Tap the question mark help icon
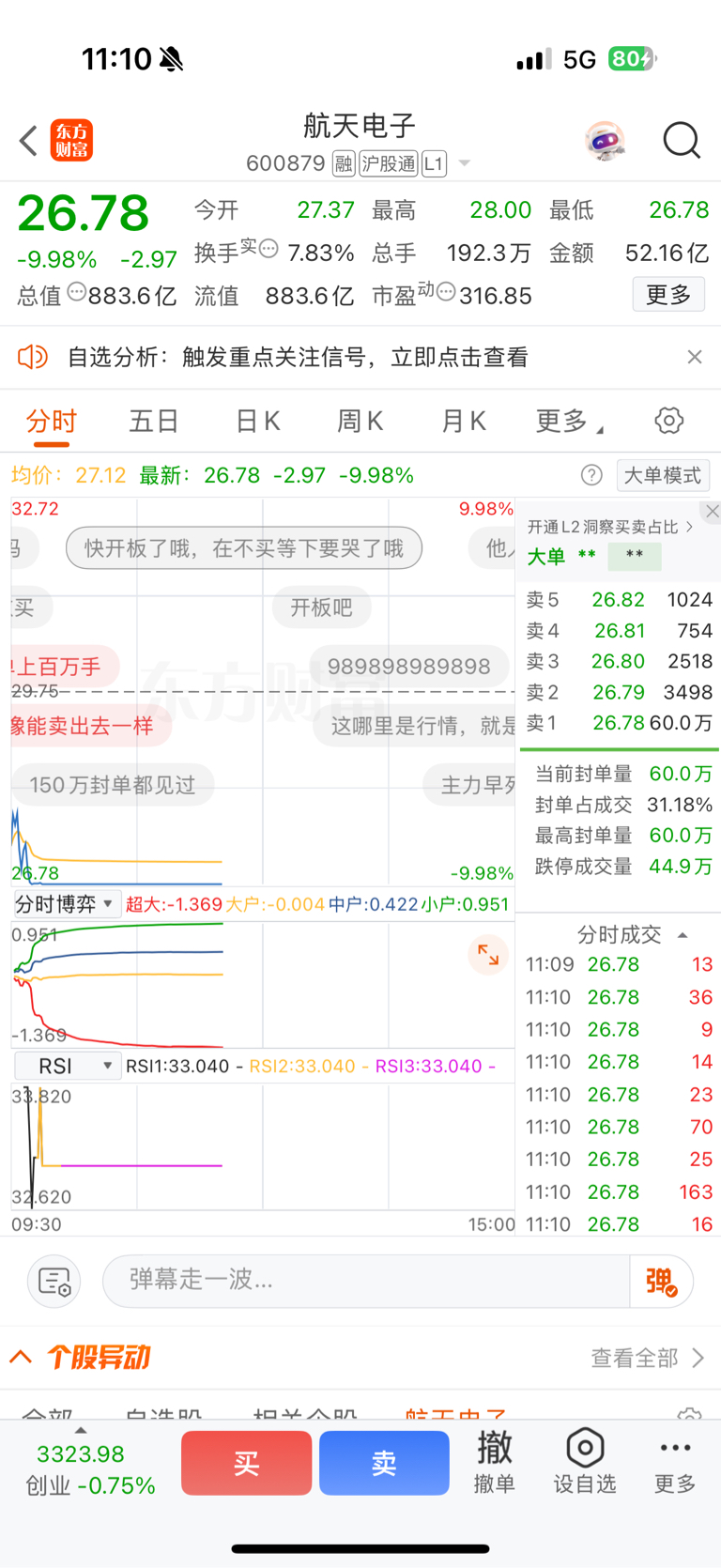The height and width of the screenshot is (1568, 721). tap(591, 475)
